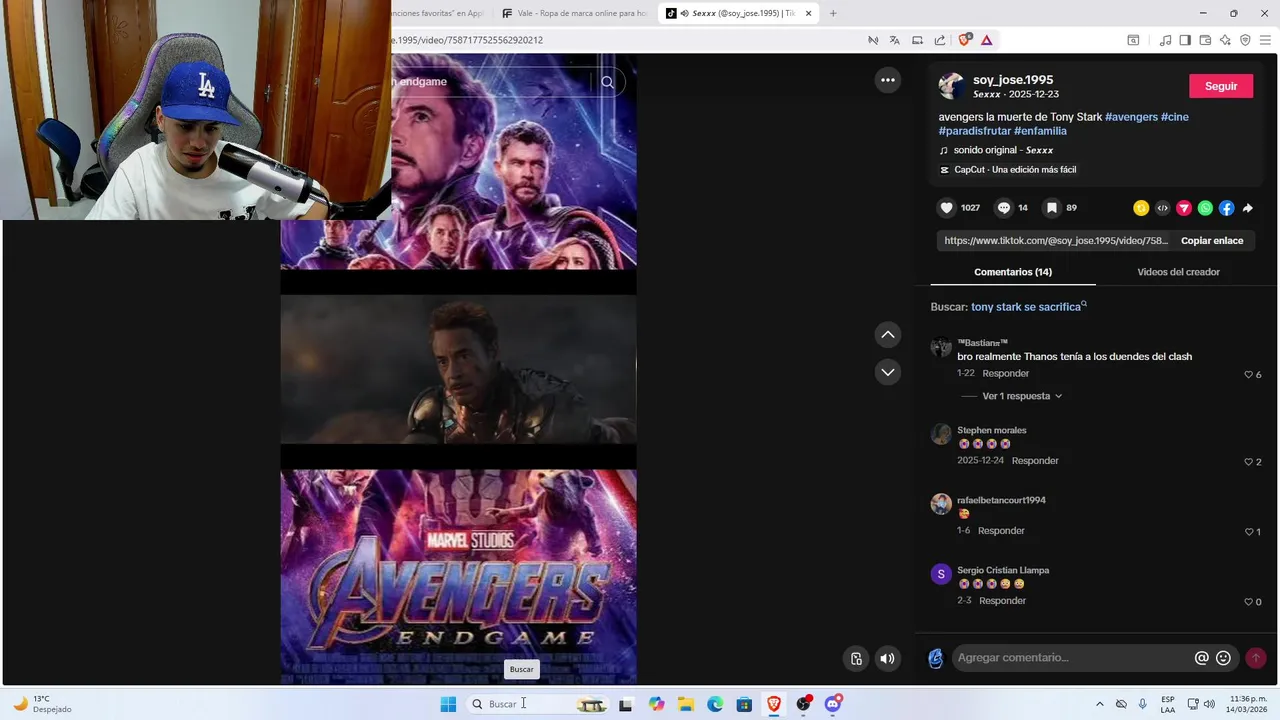Follow soy_jose.1995 with Seguir button
The width and height of the screenshot is (1280, 720).
[x=1221, y=86]
